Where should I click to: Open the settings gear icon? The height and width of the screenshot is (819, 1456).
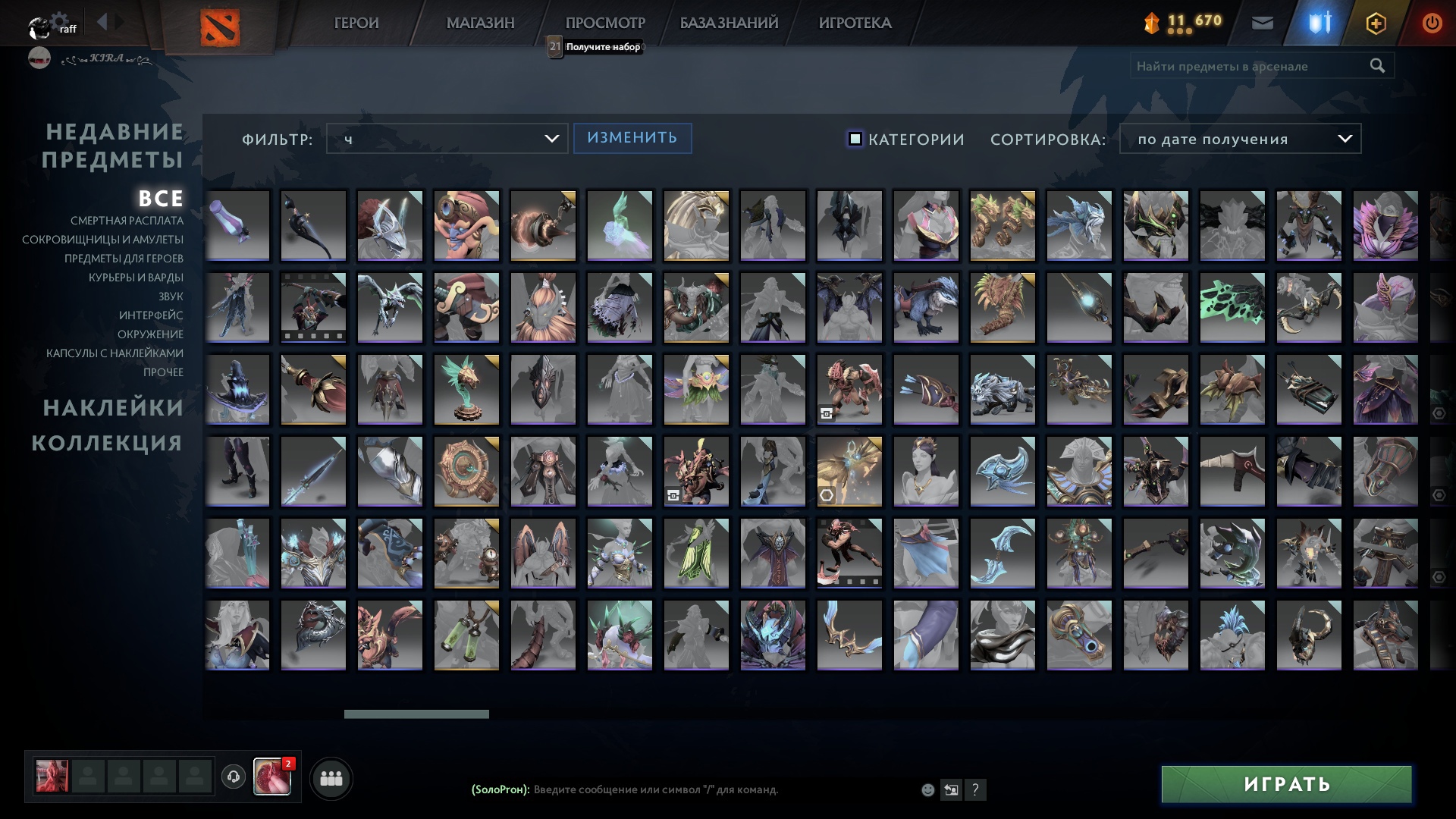click(x=60, y=20)
